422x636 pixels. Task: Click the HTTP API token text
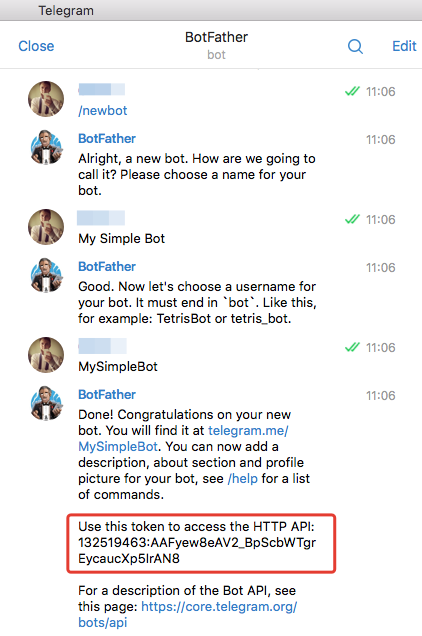coord(197,550)
